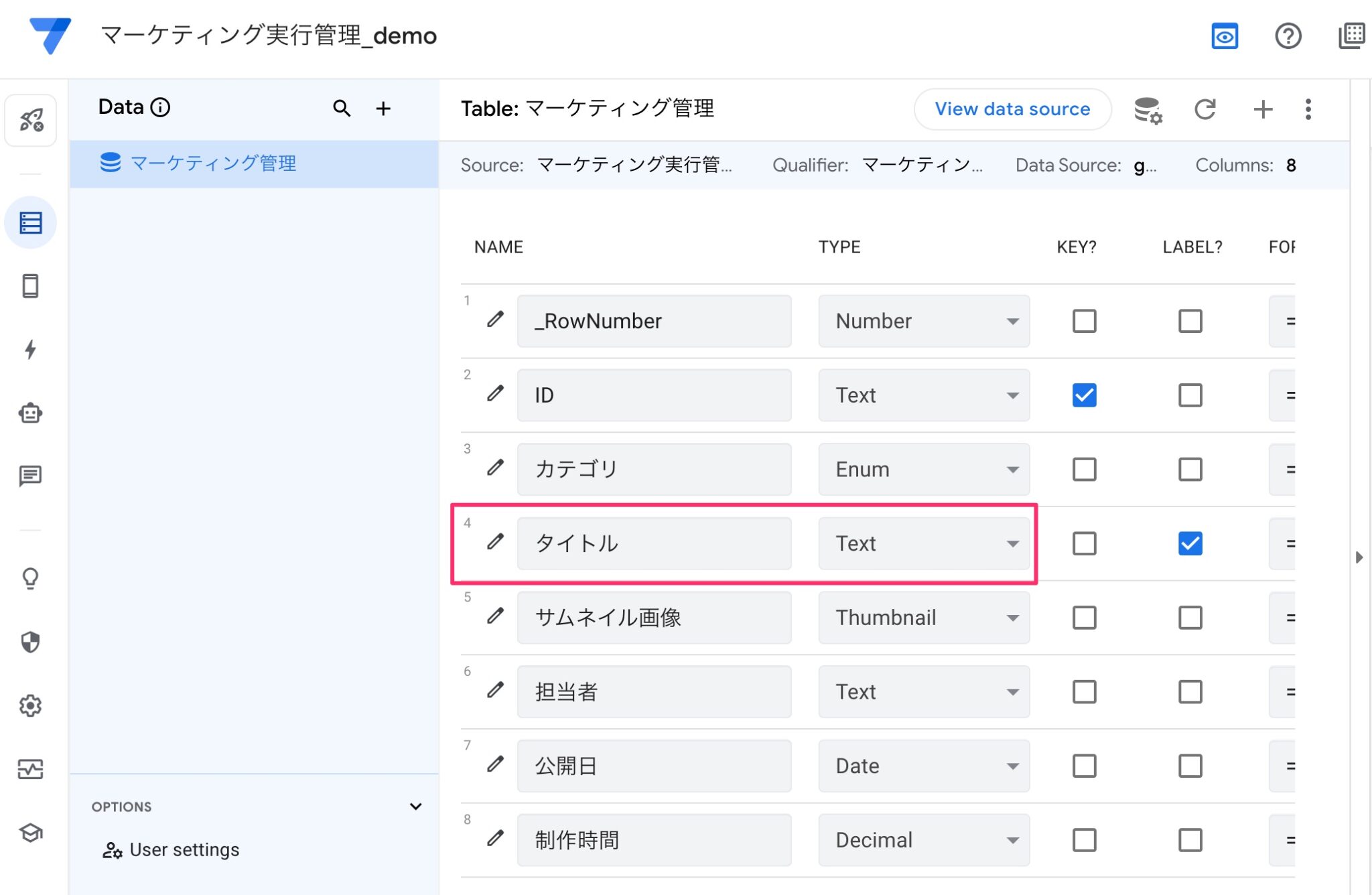
Task: Uncheck LABEL for タイトル column
Action: pos(1190,544)
